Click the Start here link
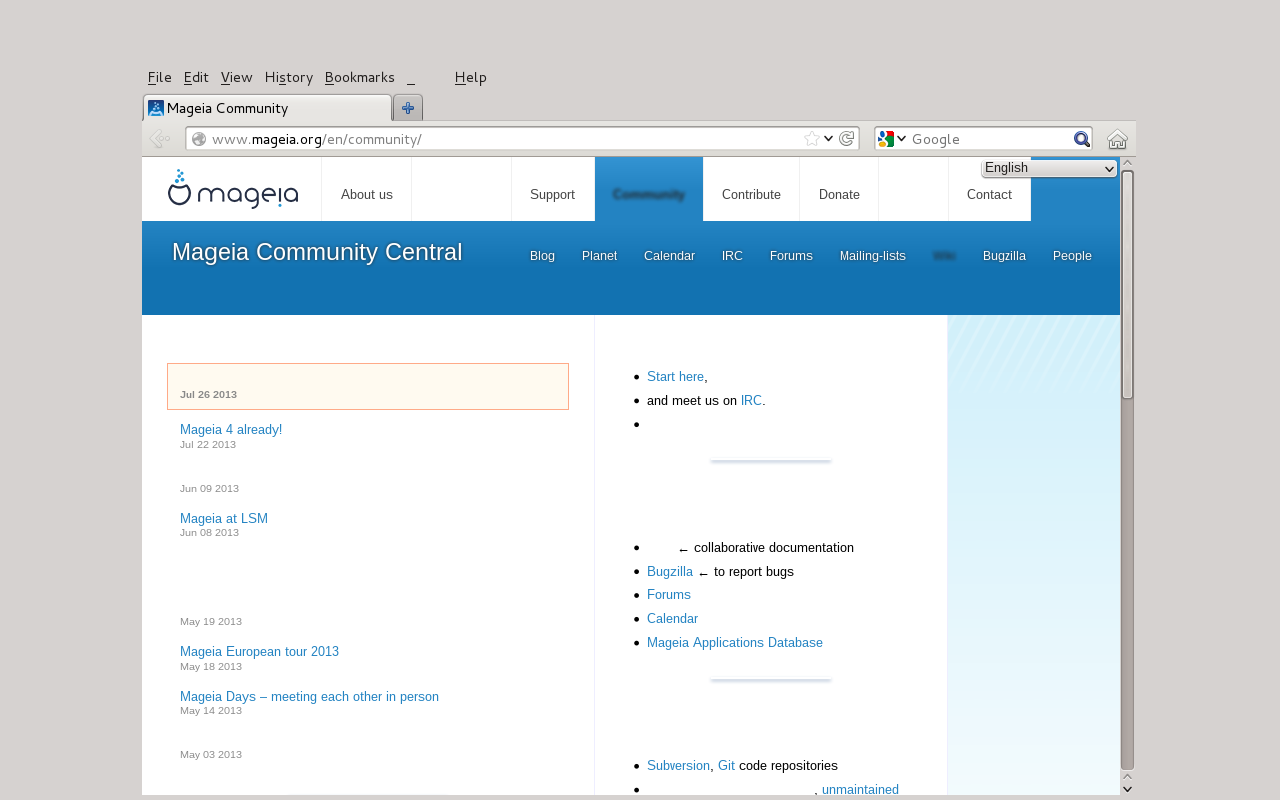The width and height of the screenshot is (1280, 800). click(675, 377)
